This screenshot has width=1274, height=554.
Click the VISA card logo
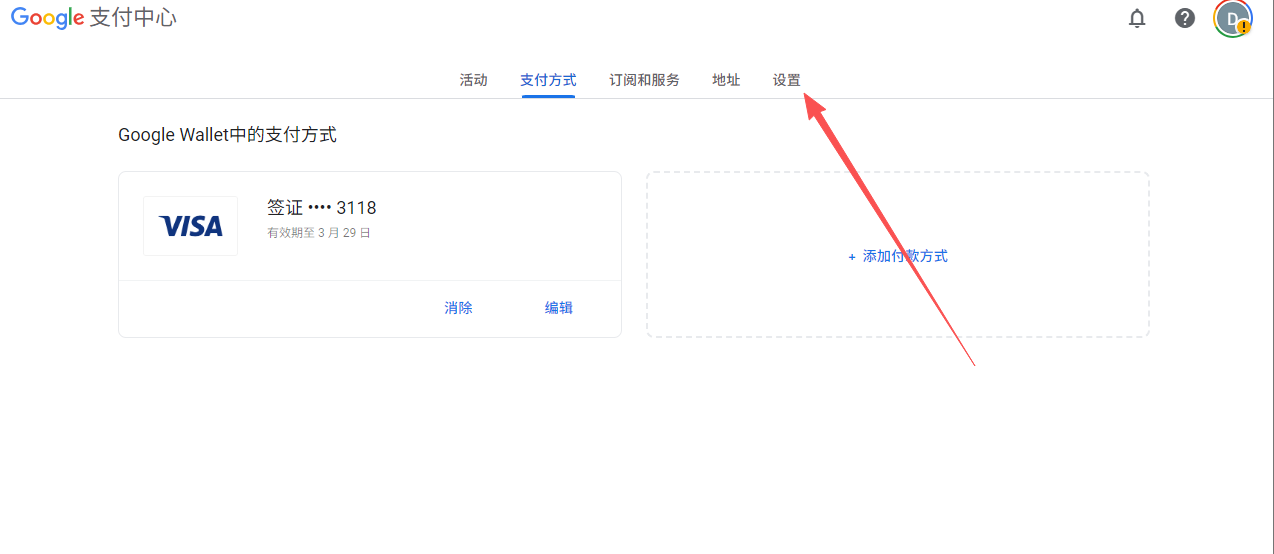point(190,226)
